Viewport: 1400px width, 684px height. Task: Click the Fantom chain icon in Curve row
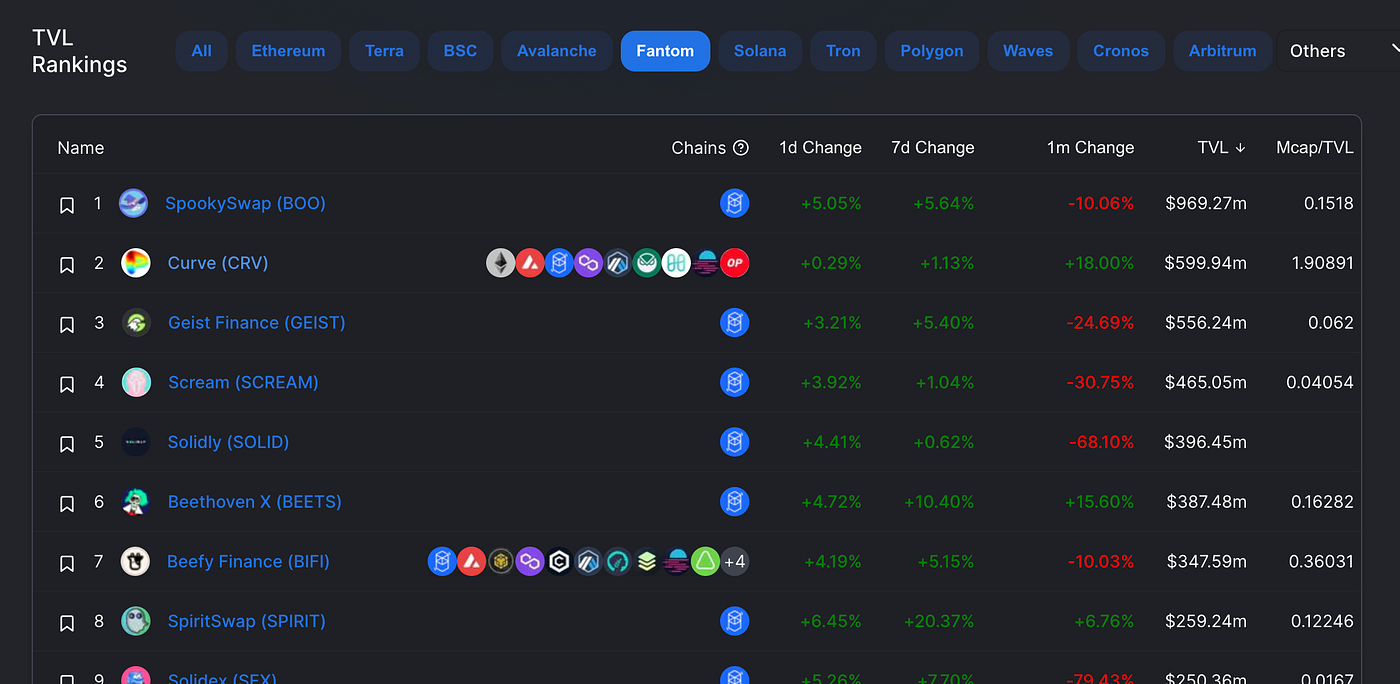point(559,263)
